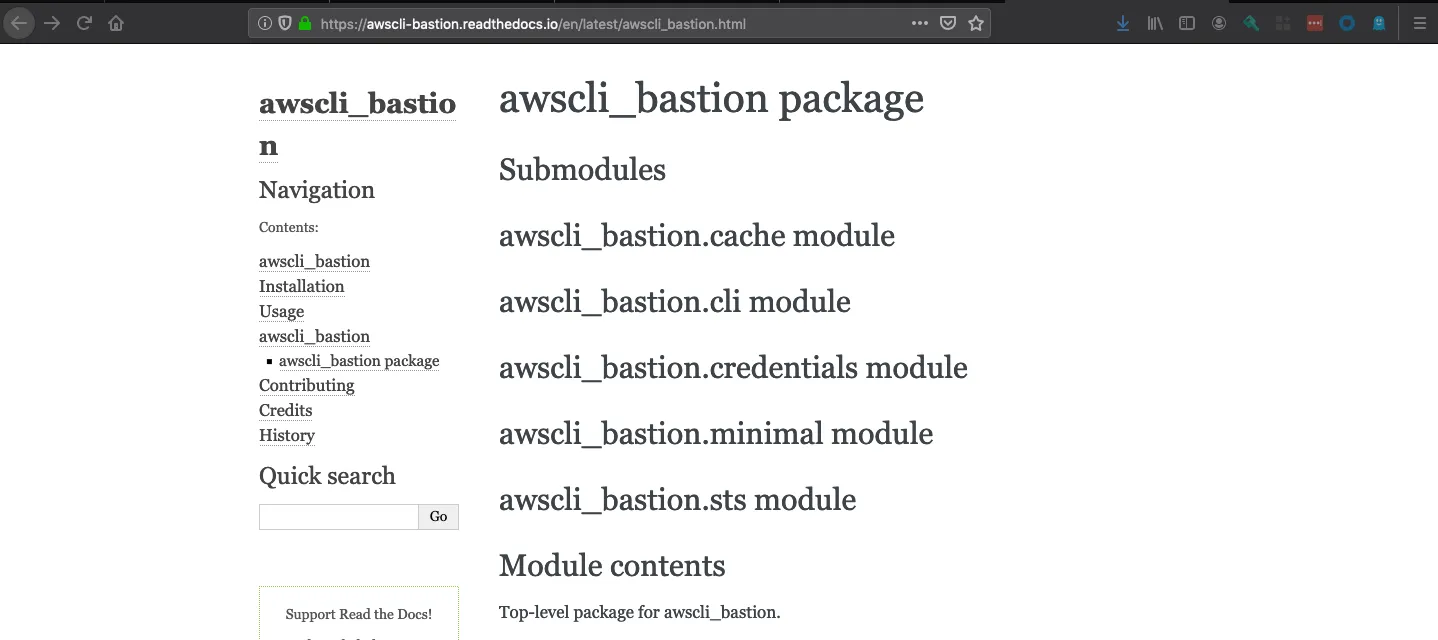Click the browser back arrow
This screenshot has height=640, width=1438.
tap(19, 23)
